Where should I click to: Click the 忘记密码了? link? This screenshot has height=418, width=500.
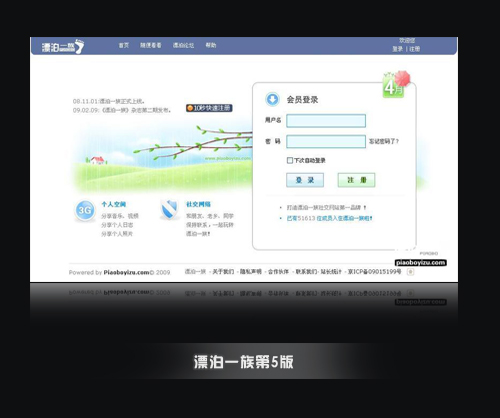[384, 141]
